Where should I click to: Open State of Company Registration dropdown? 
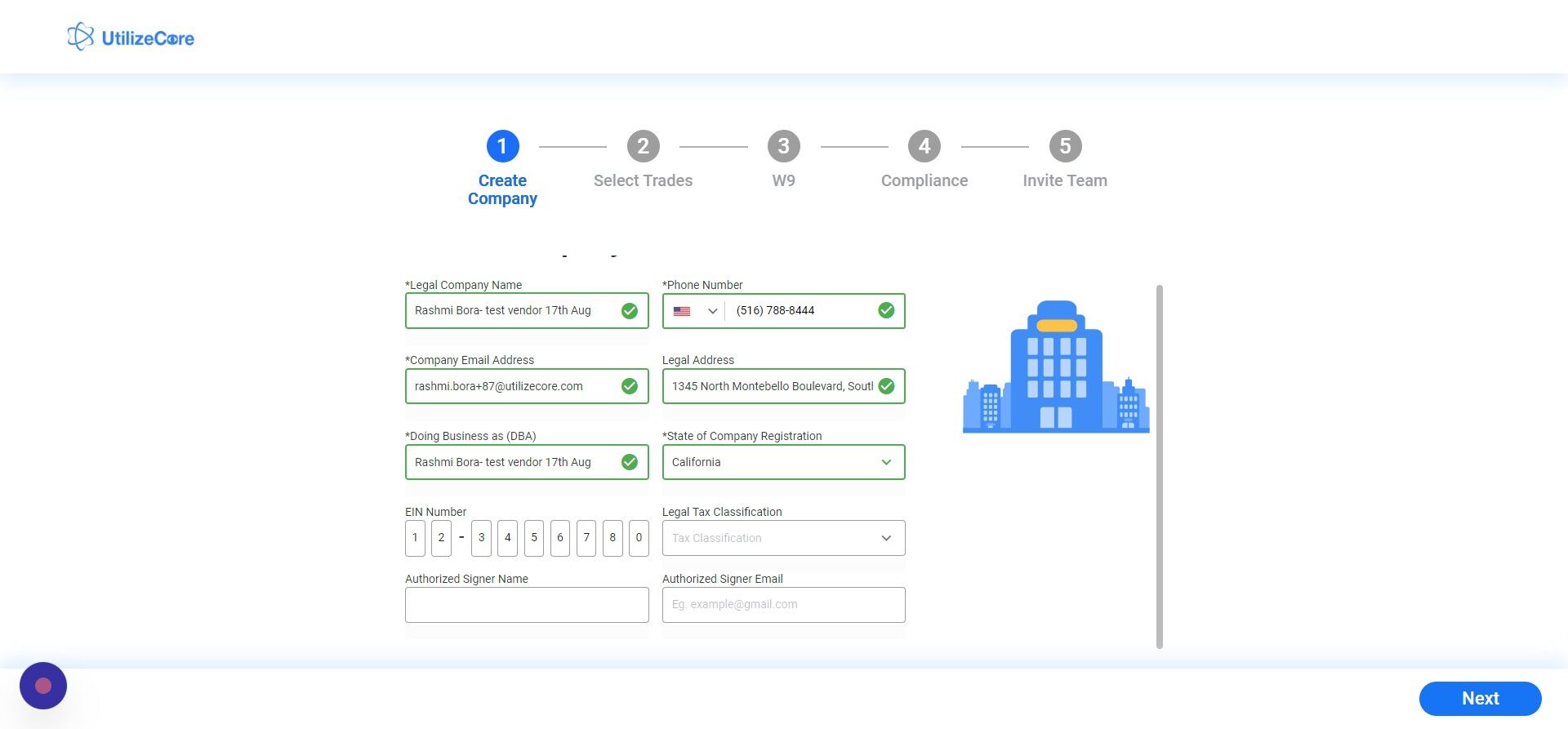[x=783, y=462]
